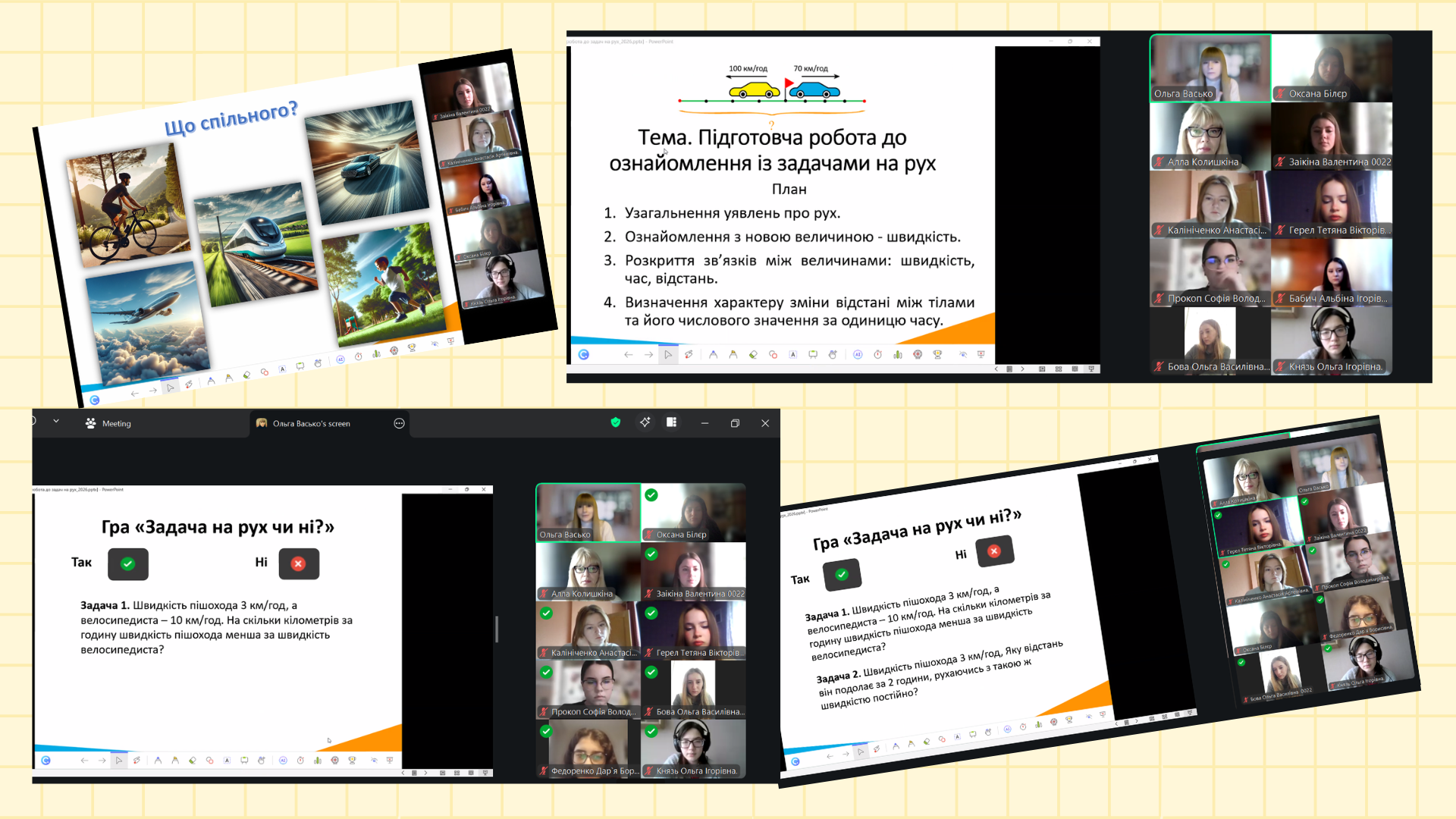The height and width of the screenshot is (819, 1456).
Task: Click the green check badge on Оксана Білєр video
Action: 651,495
